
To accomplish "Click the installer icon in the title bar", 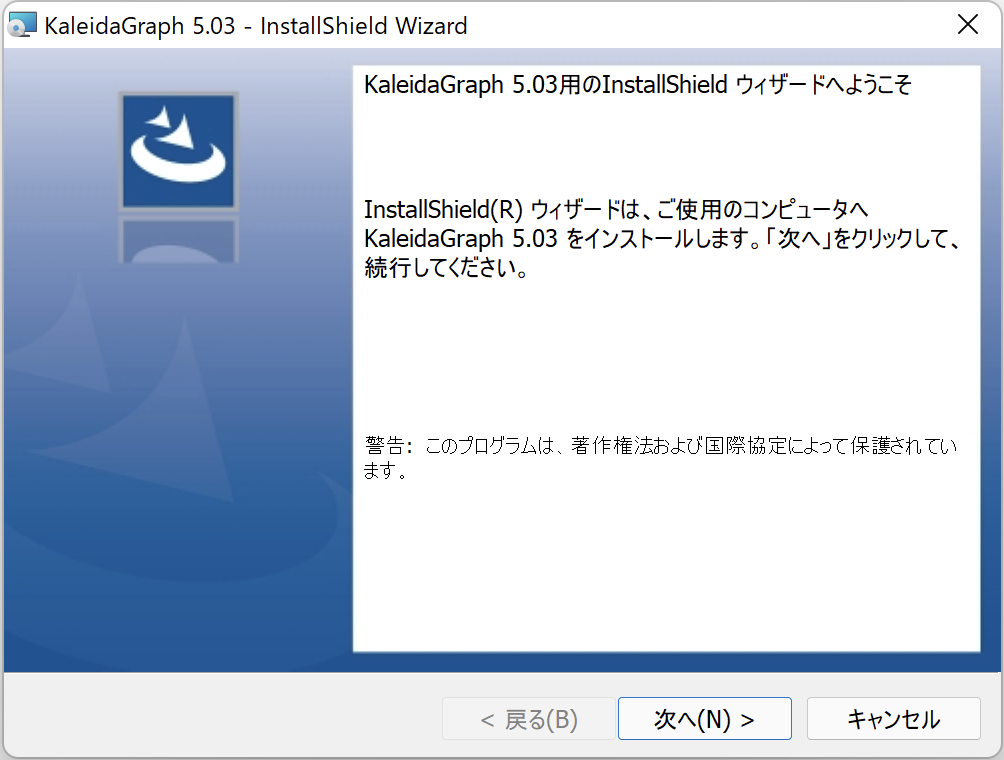I will click(22, 26).
